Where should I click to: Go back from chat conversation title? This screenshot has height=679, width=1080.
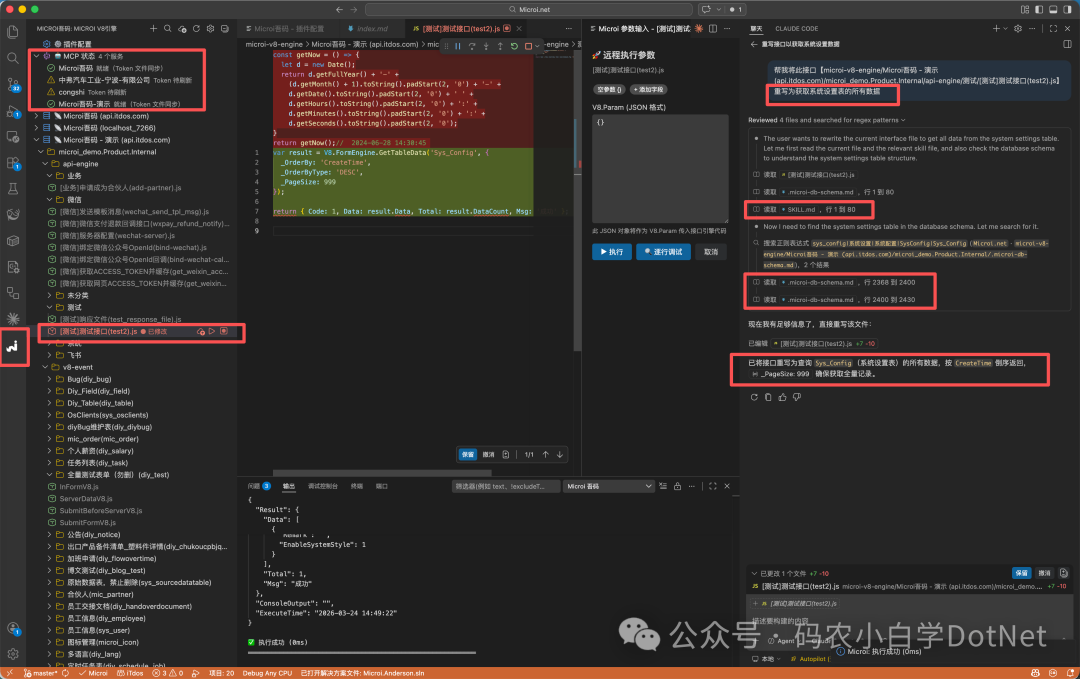pos(754,44)
